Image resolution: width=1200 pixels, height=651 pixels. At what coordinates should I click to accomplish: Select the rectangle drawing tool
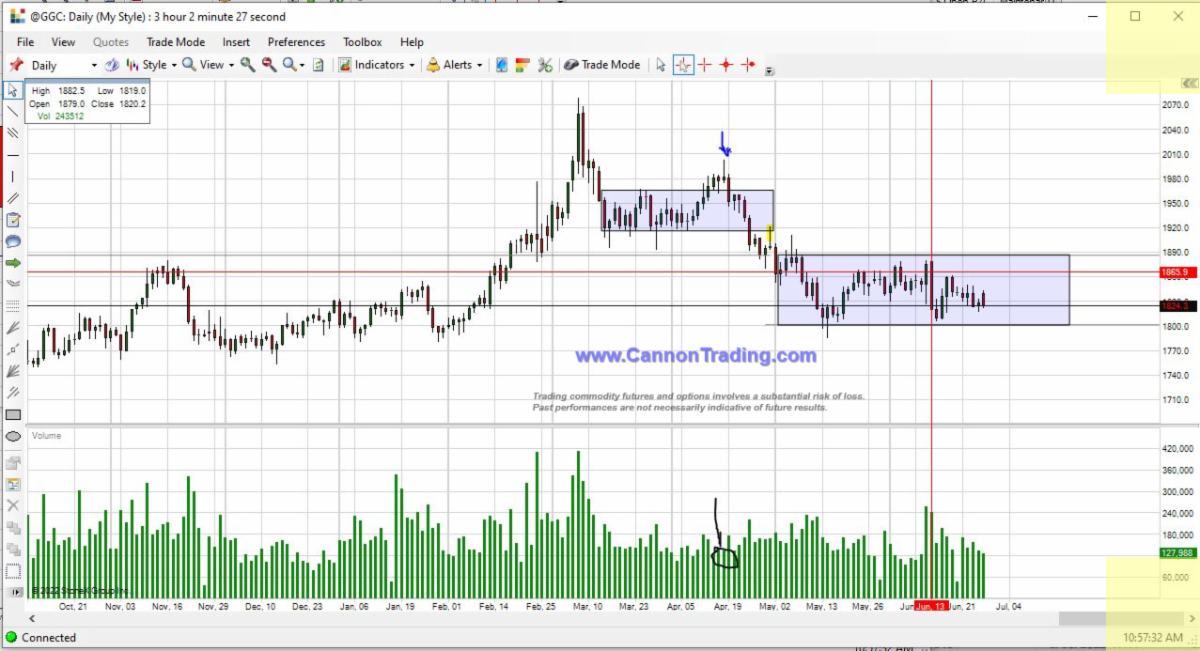[x=13, y=414]
